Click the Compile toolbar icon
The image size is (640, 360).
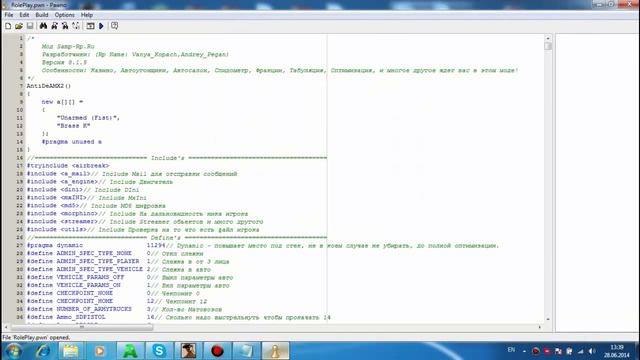coord(90,26)
